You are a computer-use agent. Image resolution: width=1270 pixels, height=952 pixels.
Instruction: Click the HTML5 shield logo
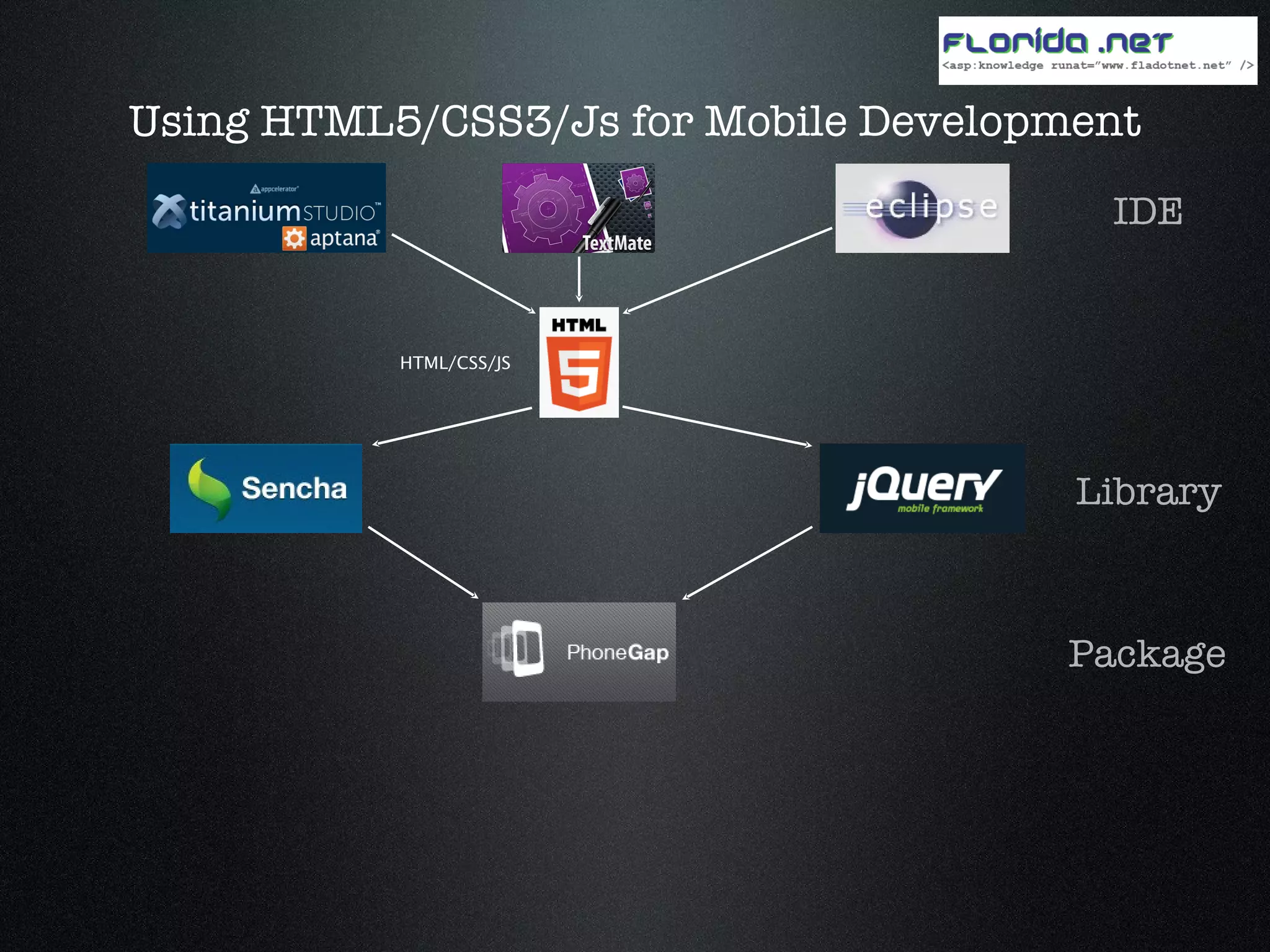(579, 362)
